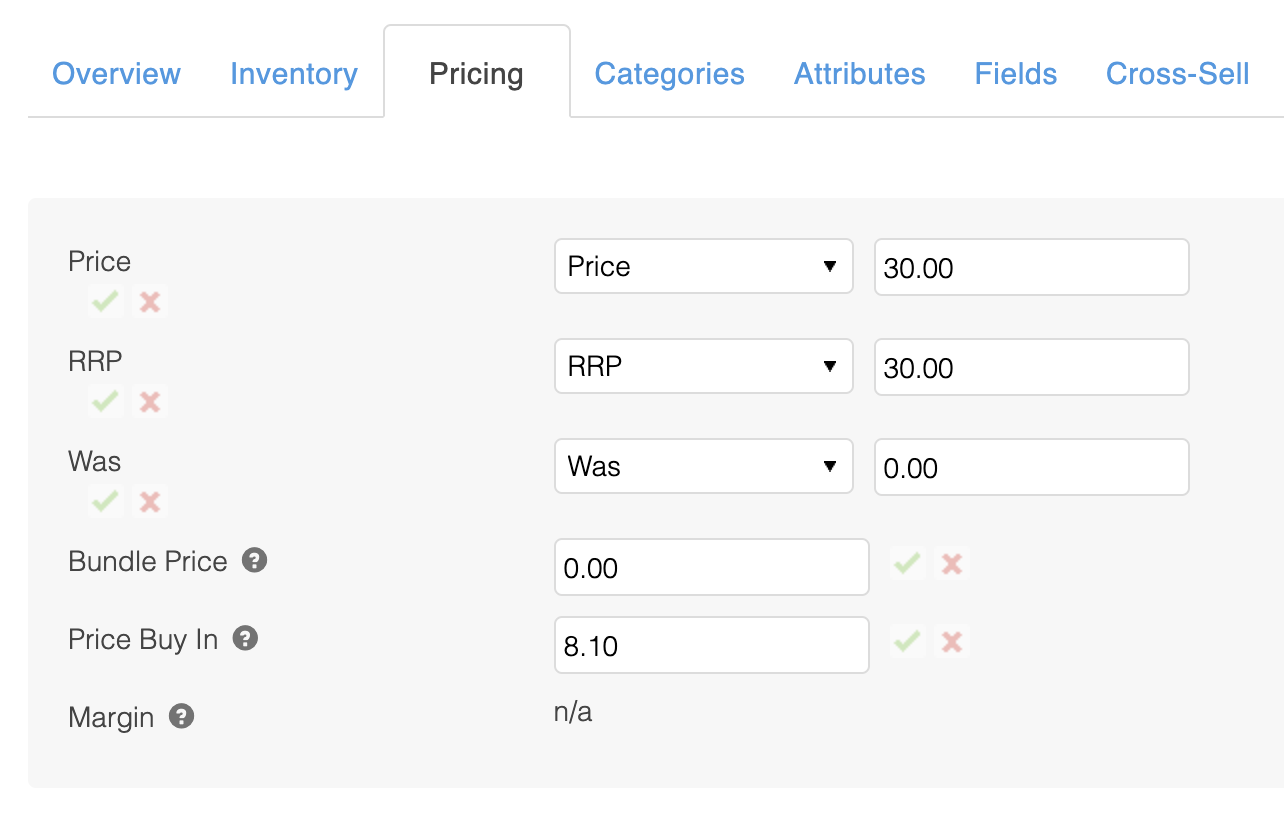Click the green checkmark beside Bundle Price
The width and height of the screenshot is (1284, 820).
pyautogui.click(x=907, y=564)
